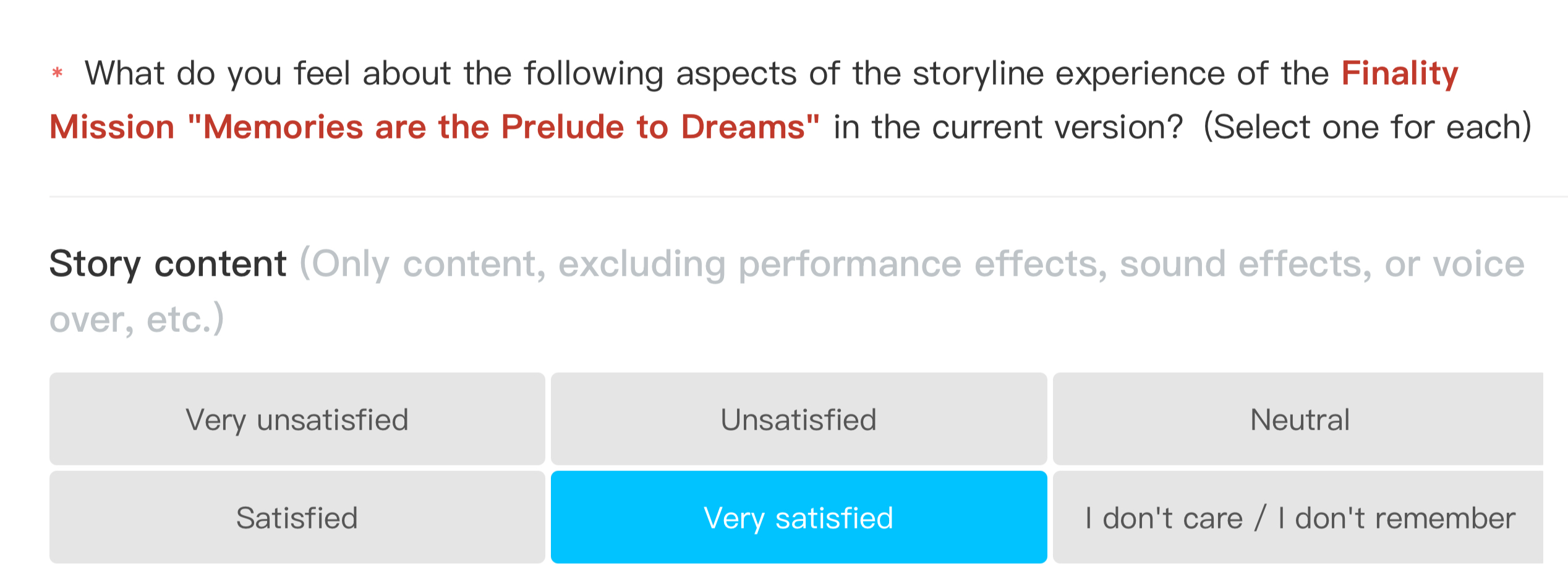
Task: Click the "in the current version?" text
Action: 1008,127
